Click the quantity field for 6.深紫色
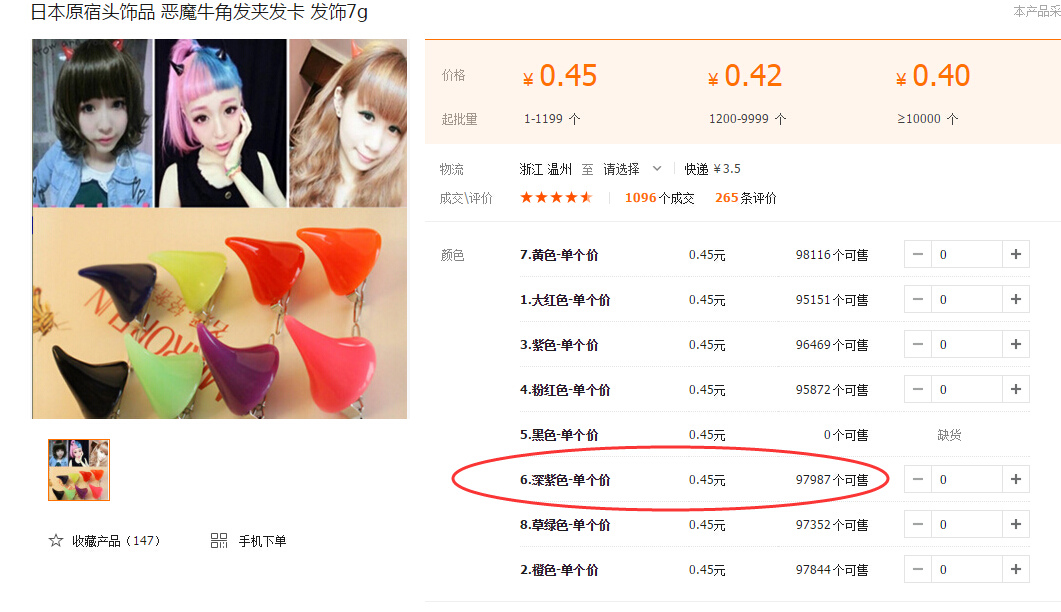Viewport: 1061px width, 612px height. point(966,479)
